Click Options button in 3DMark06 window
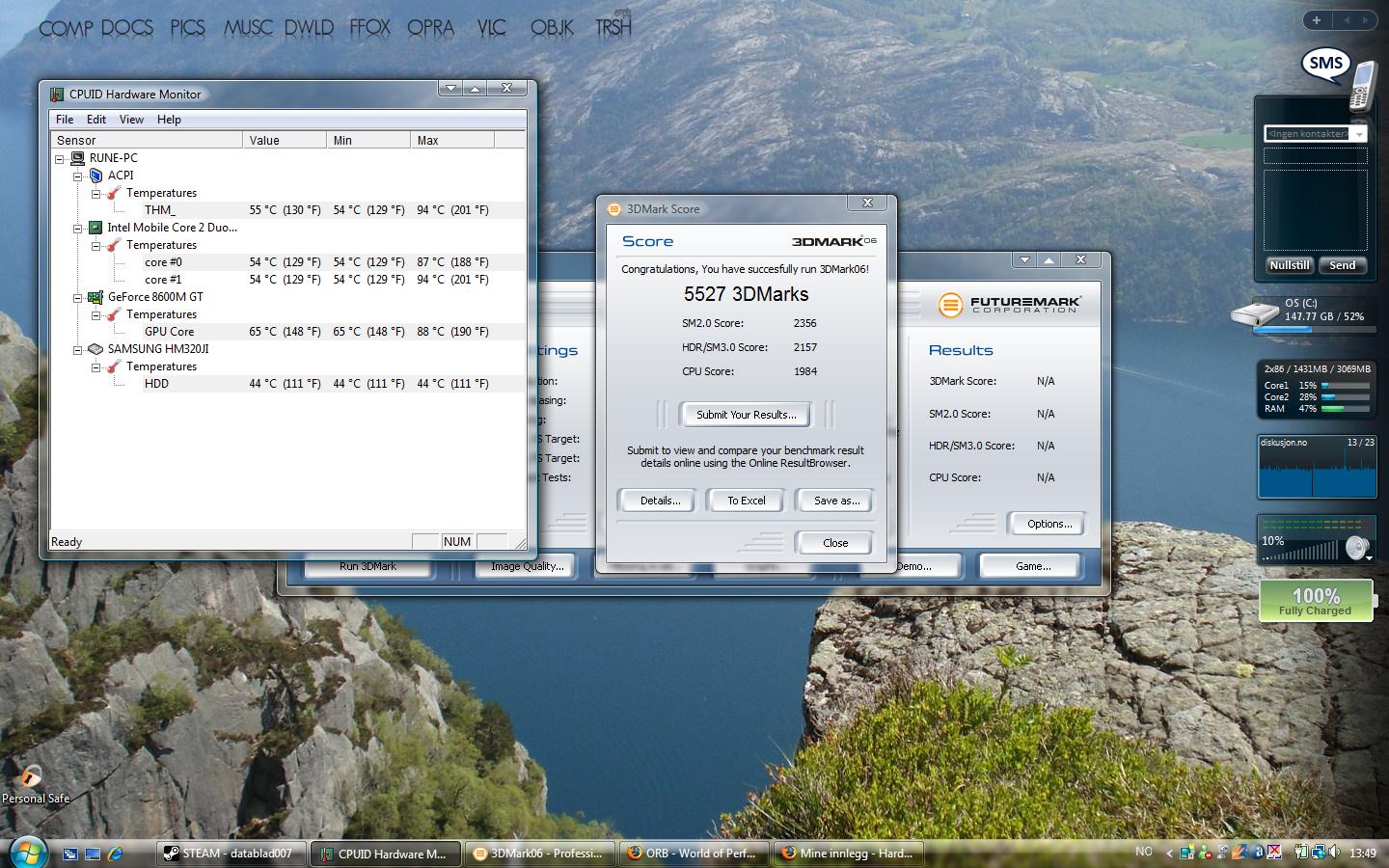1389x868 pixels. pyautogui.click(x=1049, y=524)
